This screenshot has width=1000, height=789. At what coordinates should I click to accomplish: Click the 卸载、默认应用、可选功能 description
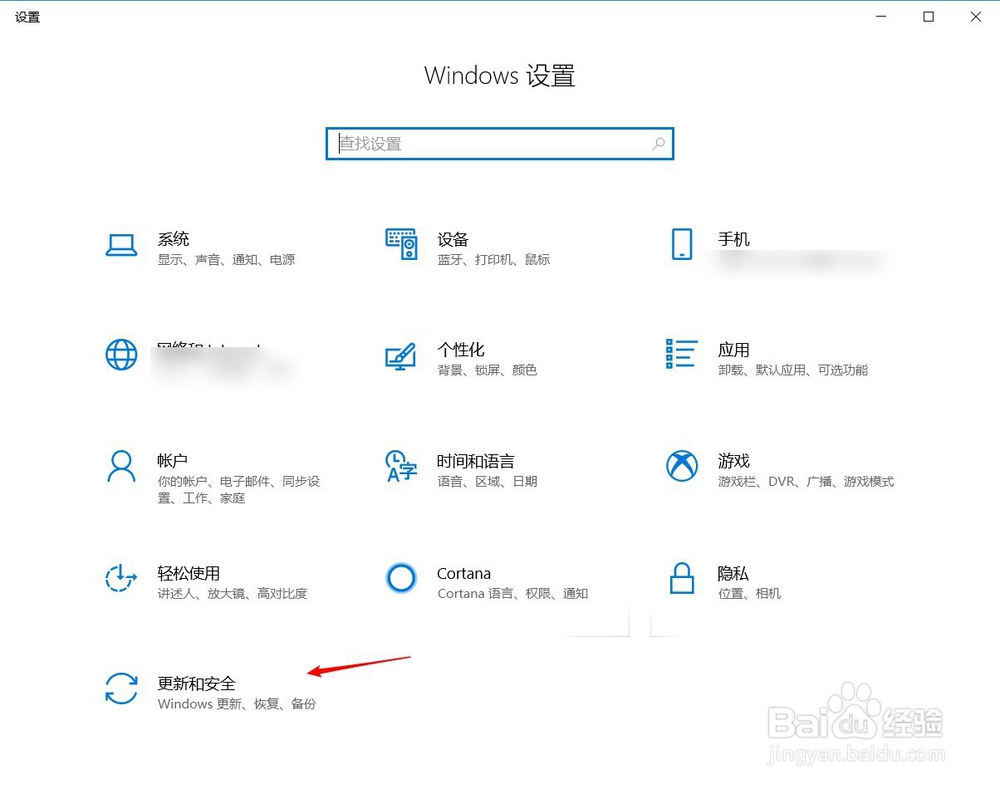point(793,370)
